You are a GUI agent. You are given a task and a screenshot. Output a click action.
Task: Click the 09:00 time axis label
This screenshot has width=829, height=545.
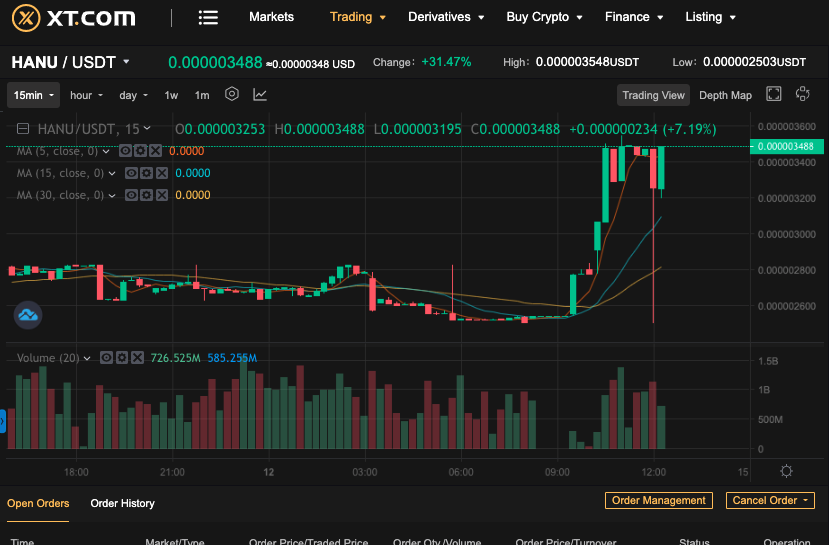[x=557, y=472]
